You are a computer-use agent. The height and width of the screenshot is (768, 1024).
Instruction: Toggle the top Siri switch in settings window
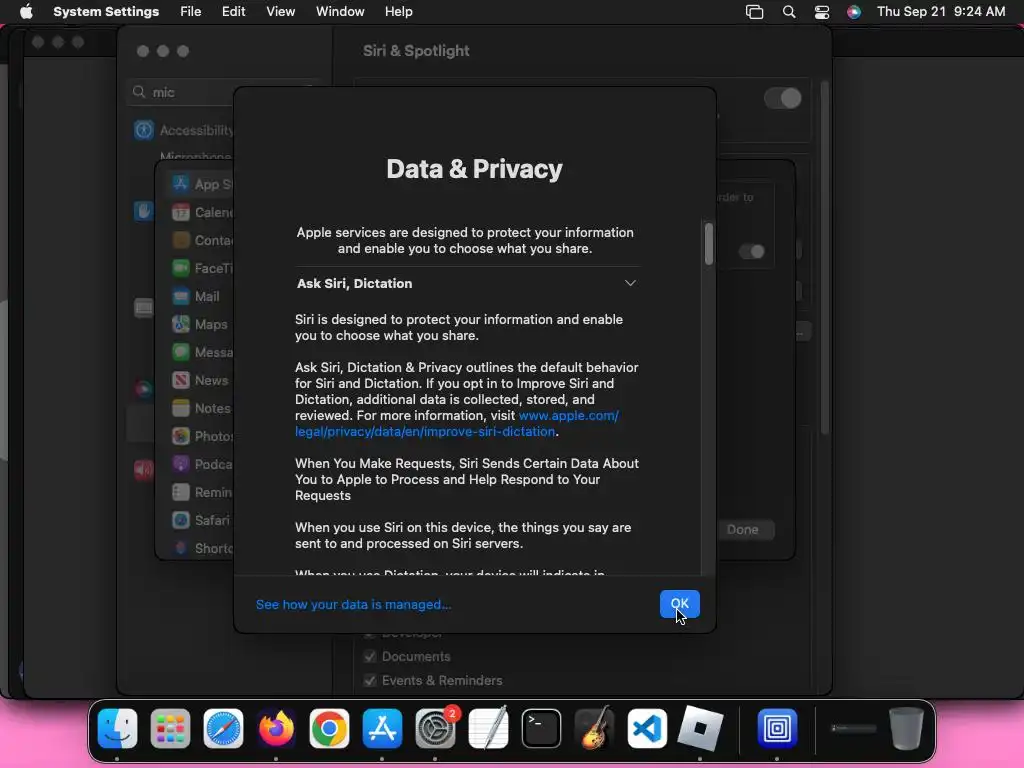coord(782,99)
